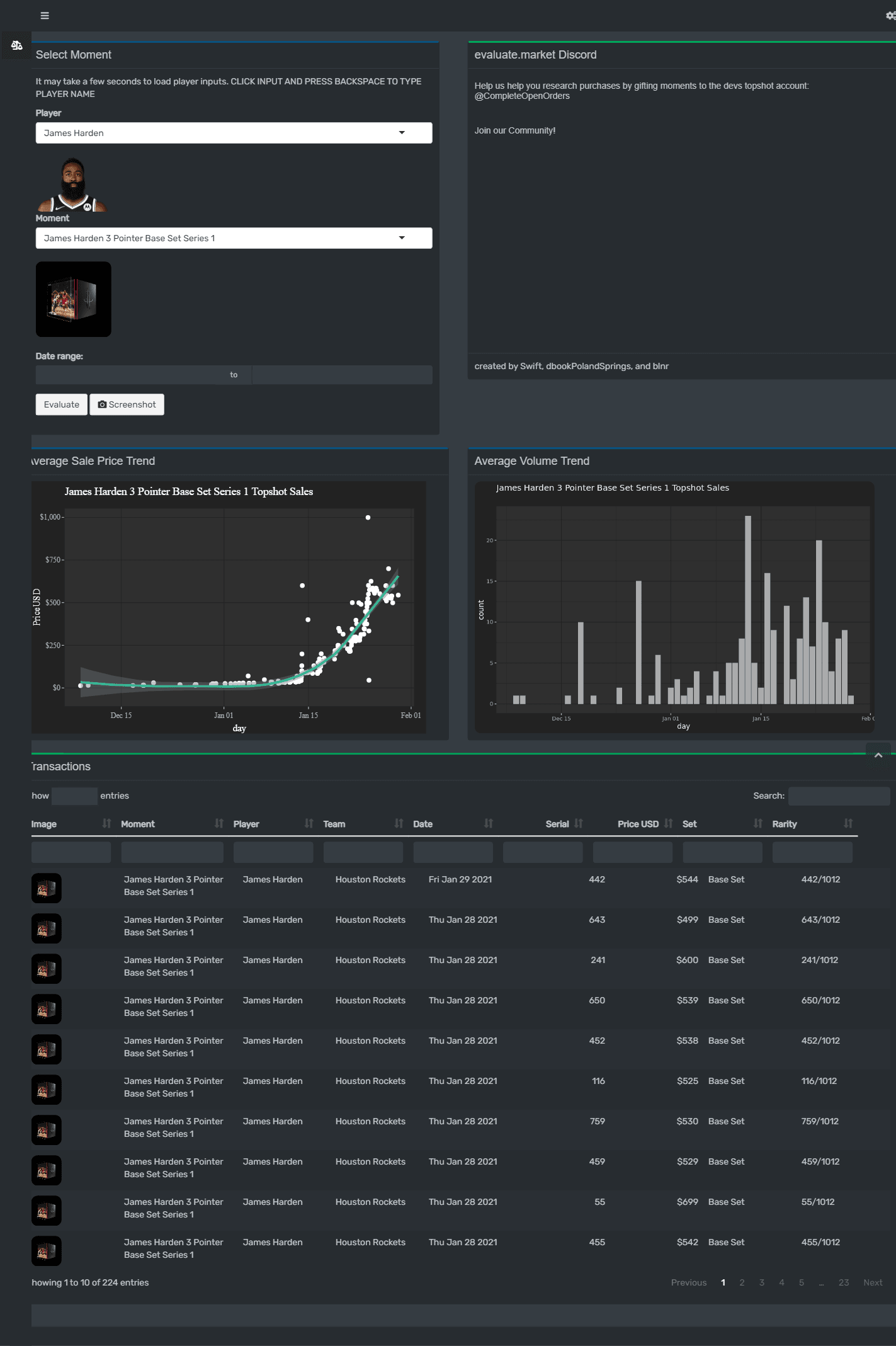Click the Screenshot button

point(127,404)
